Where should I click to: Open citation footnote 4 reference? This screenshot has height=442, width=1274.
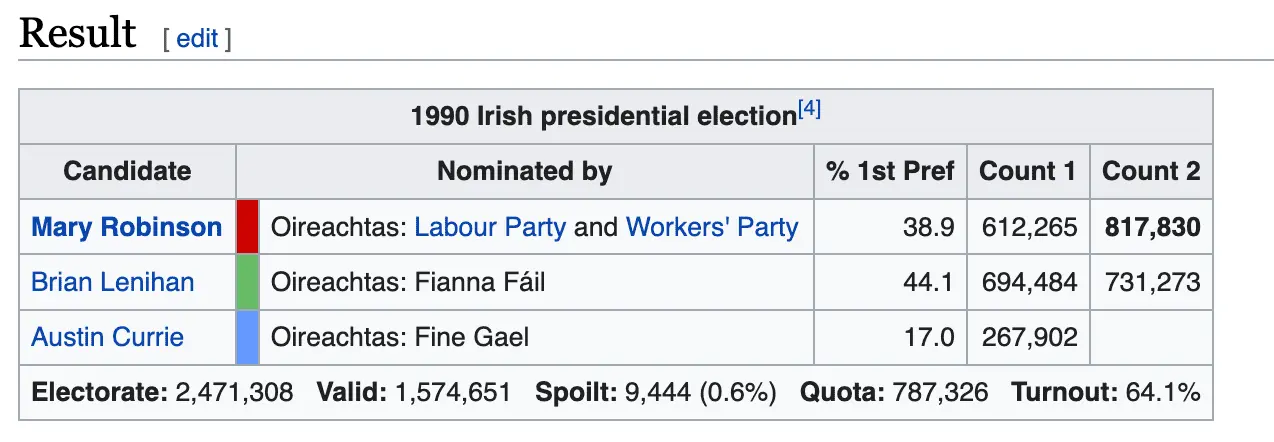pyautogui.click(x=809, y=110)
